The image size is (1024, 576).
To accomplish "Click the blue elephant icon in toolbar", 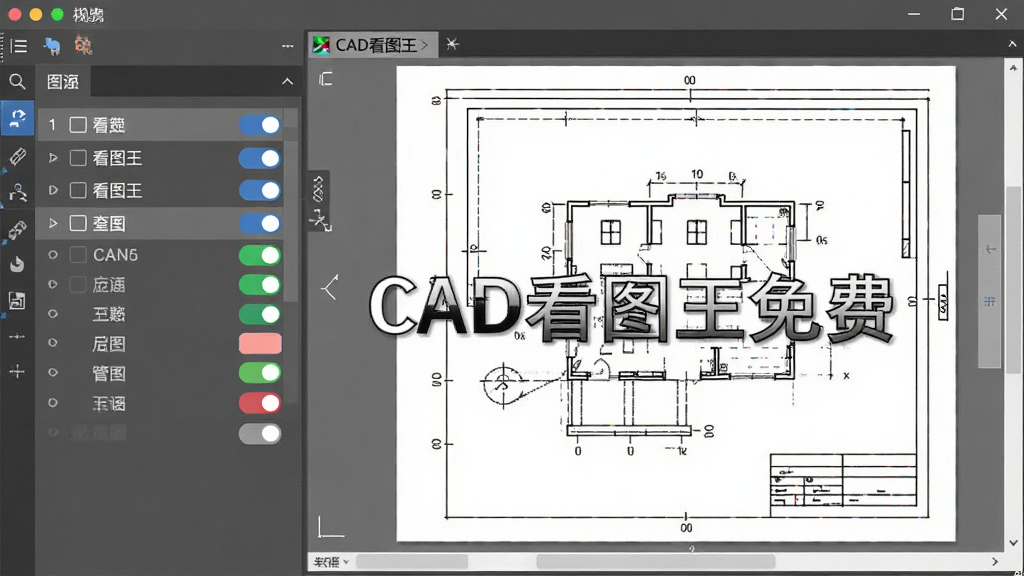I will pyautogui.click(x=52, y=46).
